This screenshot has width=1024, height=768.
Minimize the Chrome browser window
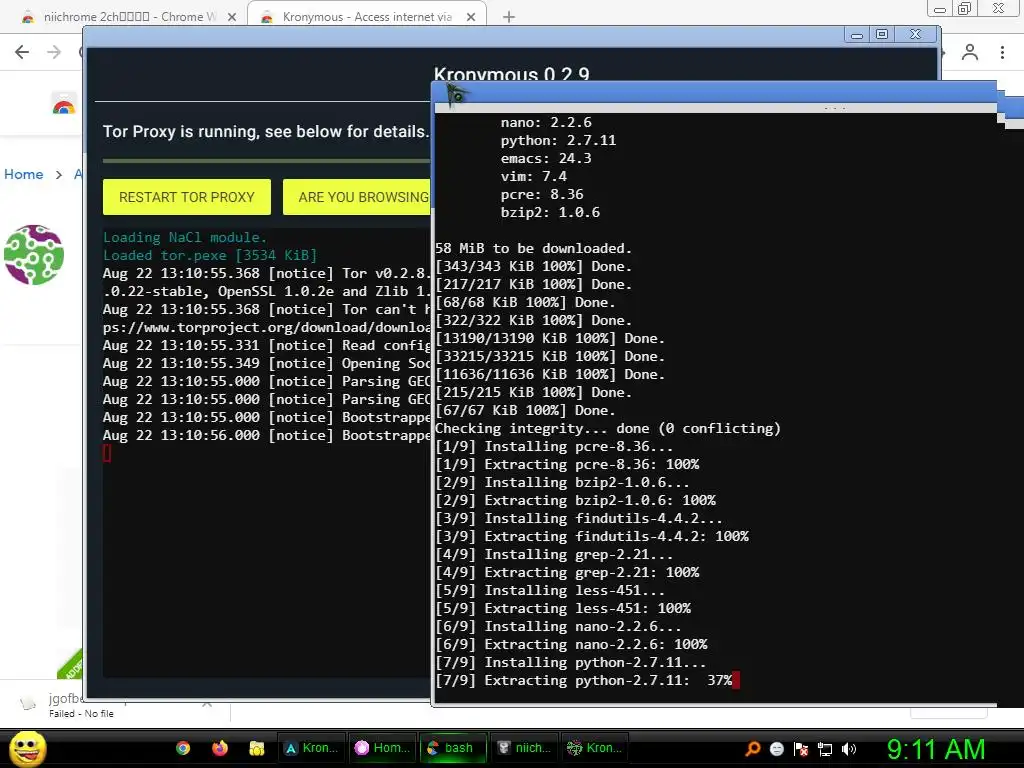(x=940, y=8)
